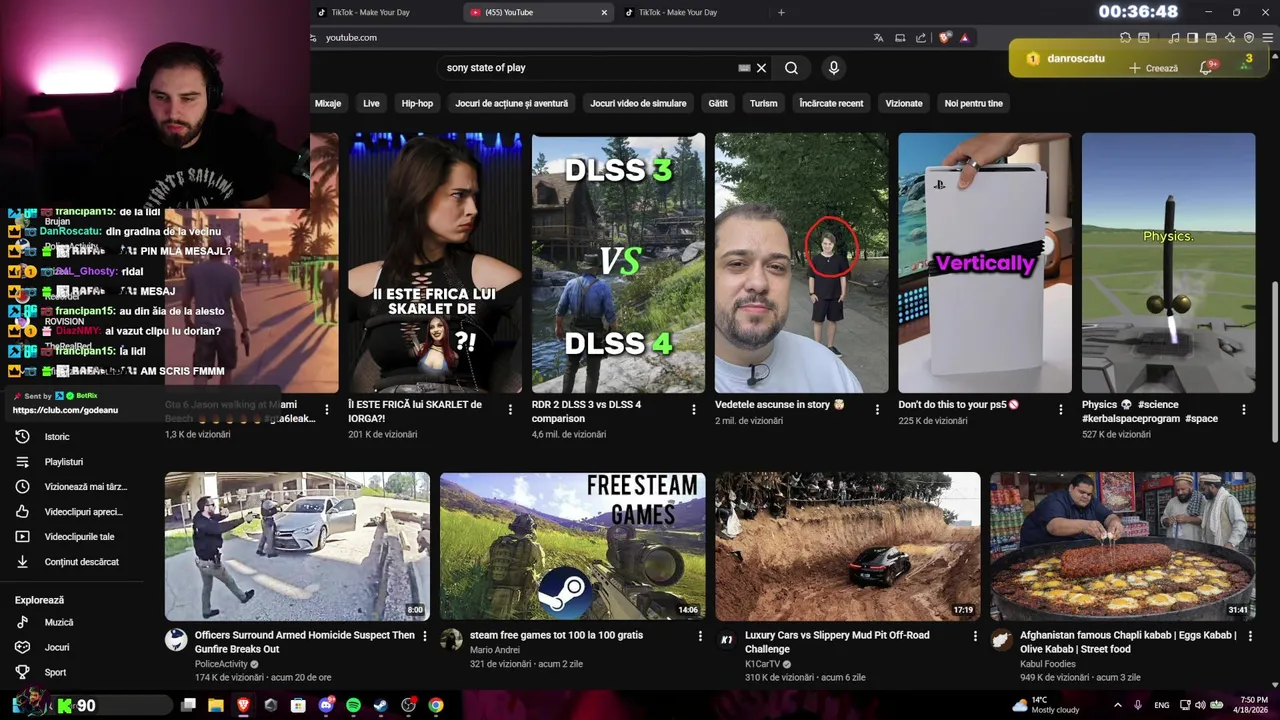Open the DLSS 3 vs DLSS 4 short thumbnail

[x=618, y=263]
